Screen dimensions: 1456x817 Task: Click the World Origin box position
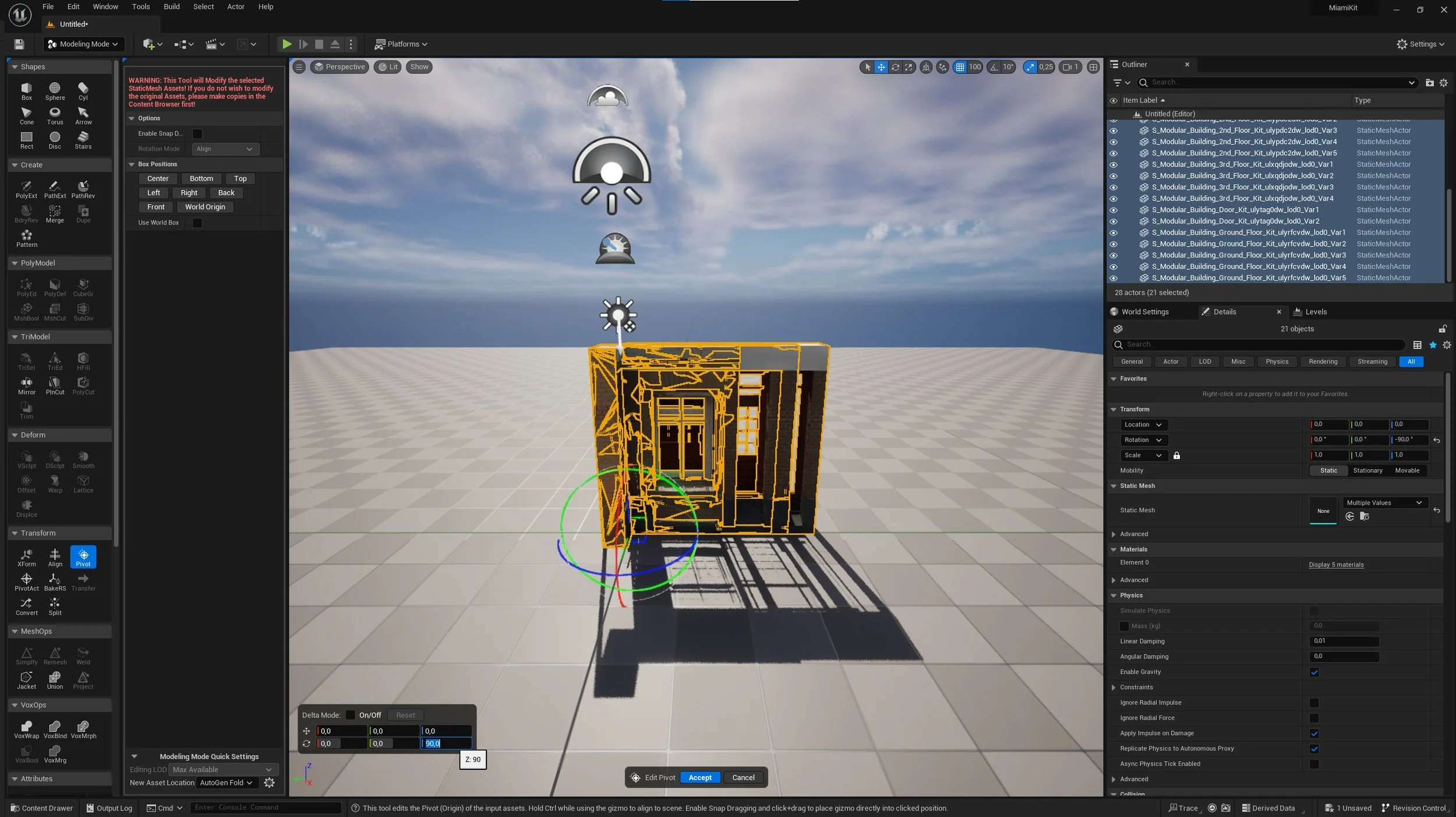[x=205, y=207]
